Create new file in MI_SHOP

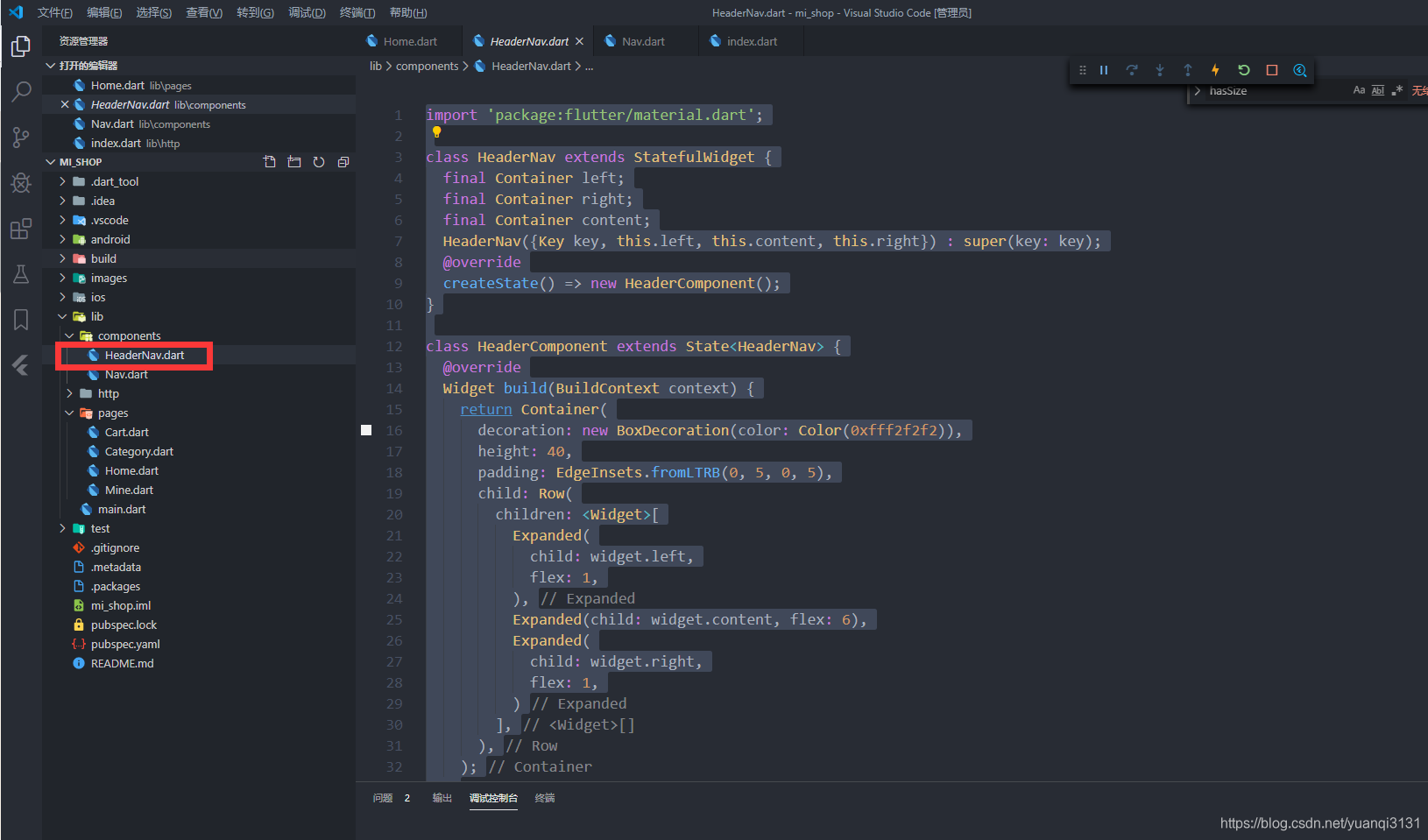tap(270, 162)
